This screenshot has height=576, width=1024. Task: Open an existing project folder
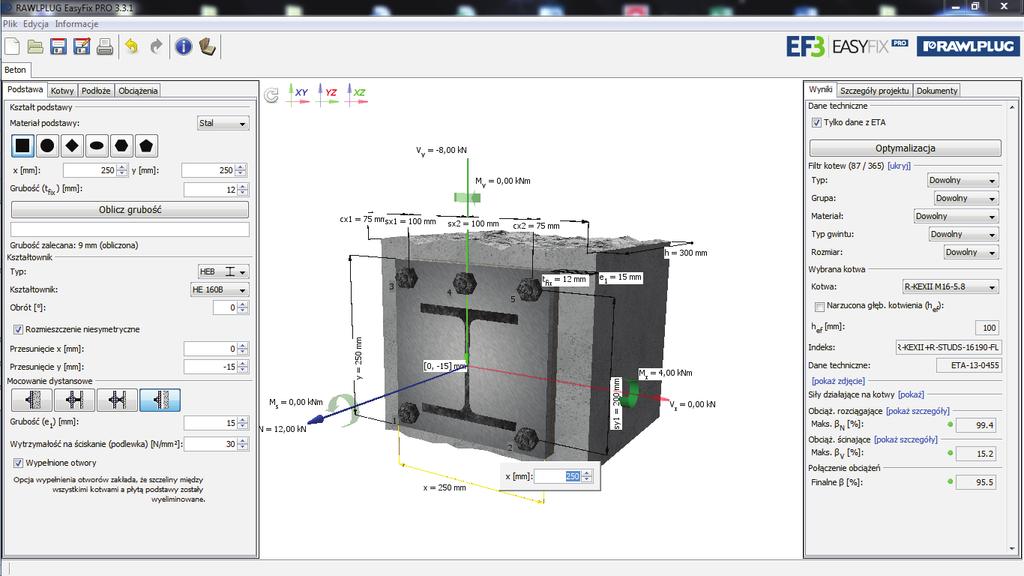point(35,46)
